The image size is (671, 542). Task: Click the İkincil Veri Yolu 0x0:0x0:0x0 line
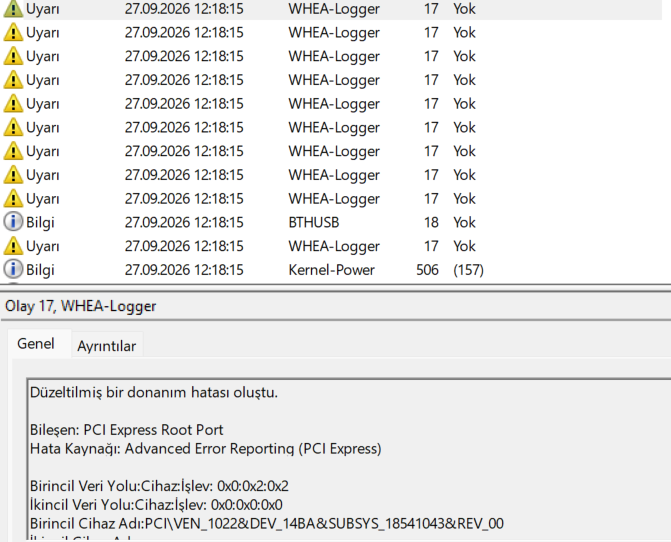tap(156, 505)
